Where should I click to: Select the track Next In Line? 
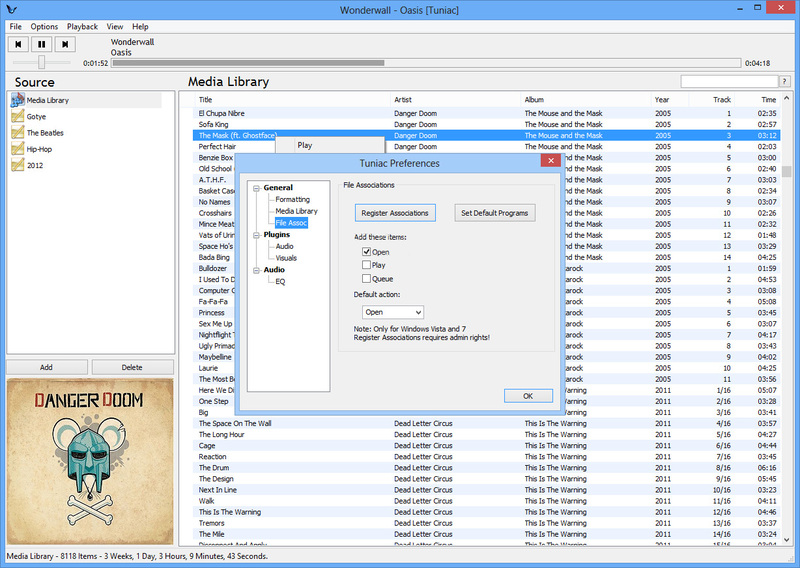pos(485,489)
